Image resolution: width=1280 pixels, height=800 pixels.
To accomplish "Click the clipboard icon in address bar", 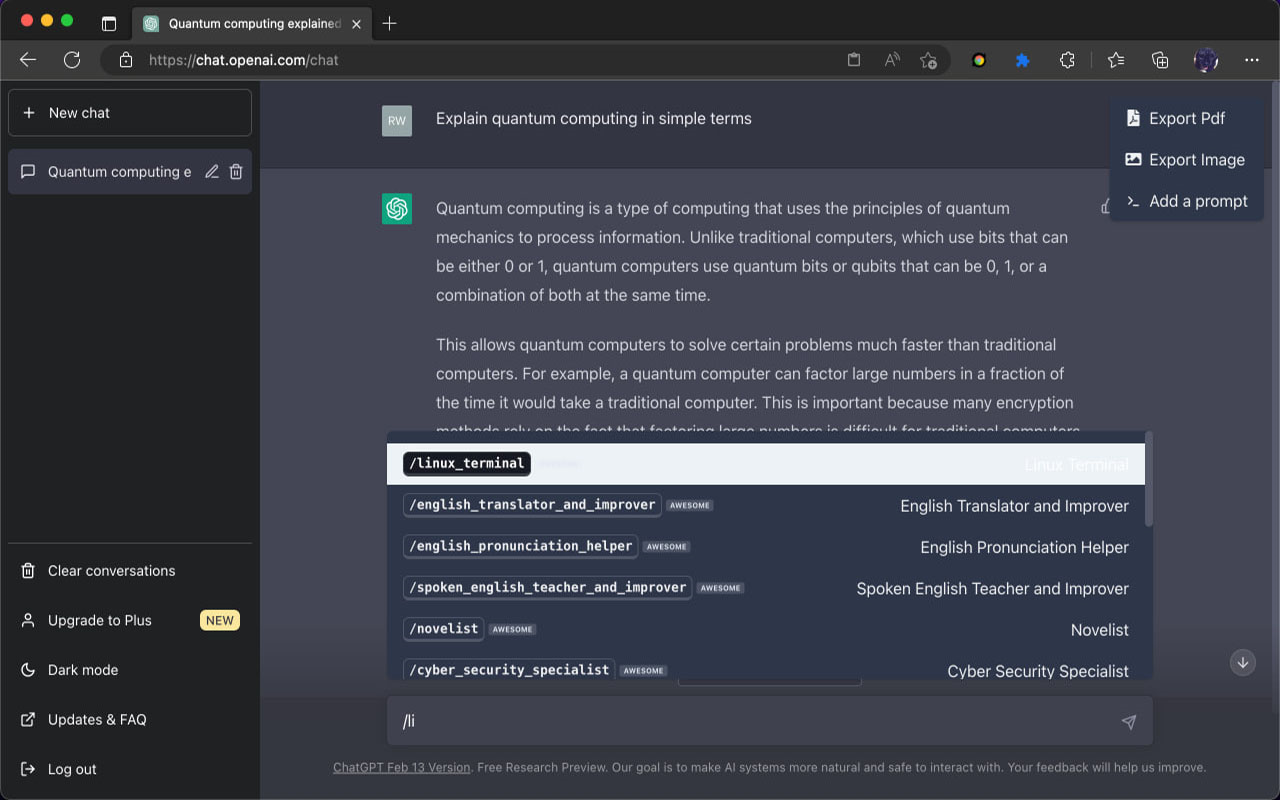I will pyautogui.click(x=854, y=60).
